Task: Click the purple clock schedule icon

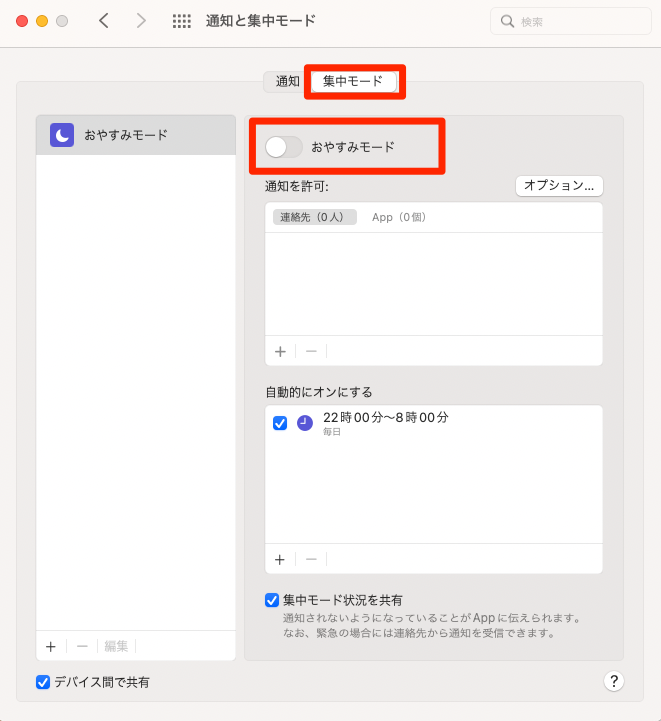Action: pyautogui.click(x=305, y=423)
